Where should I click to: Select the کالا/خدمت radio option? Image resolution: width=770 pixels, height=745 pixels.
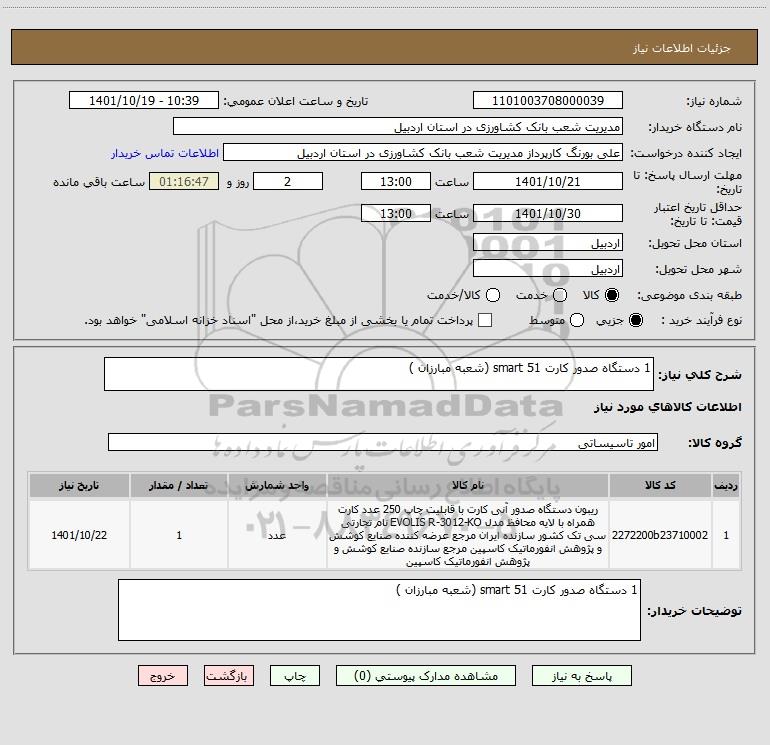pos(493,295)
